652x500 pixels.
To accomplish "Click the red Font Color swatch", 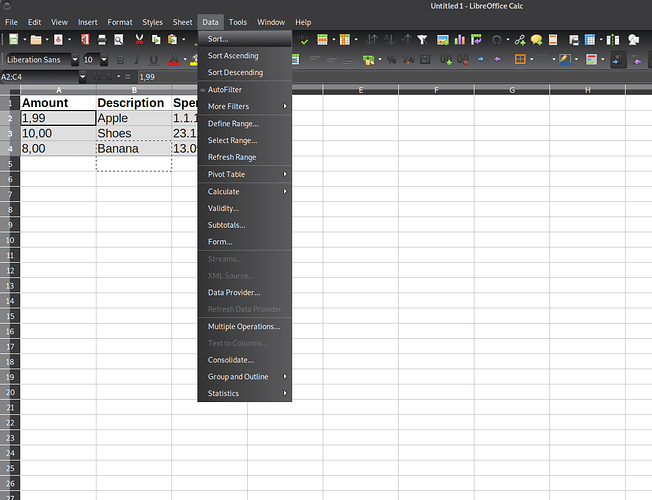I will click(x=174, y=59).
